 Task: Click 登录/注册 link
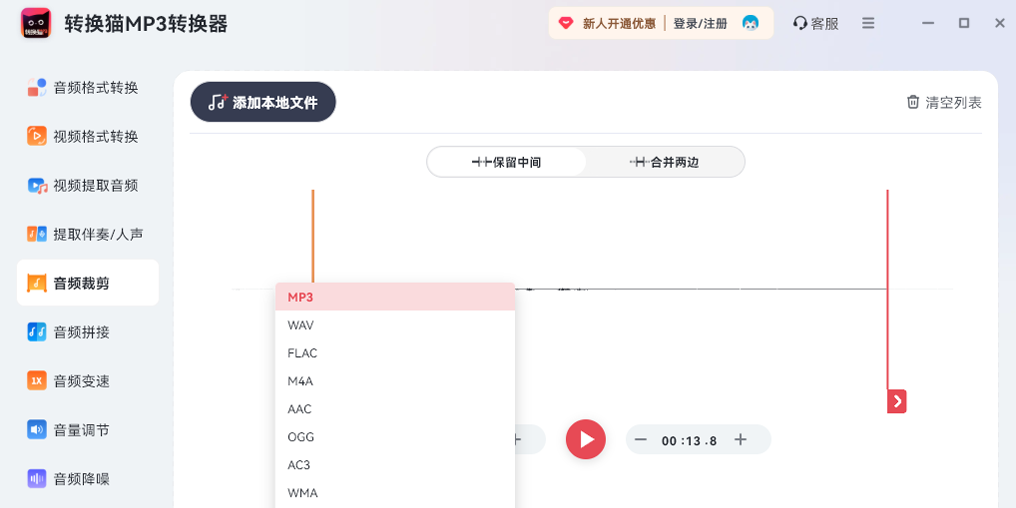click(x=700, y=23)
